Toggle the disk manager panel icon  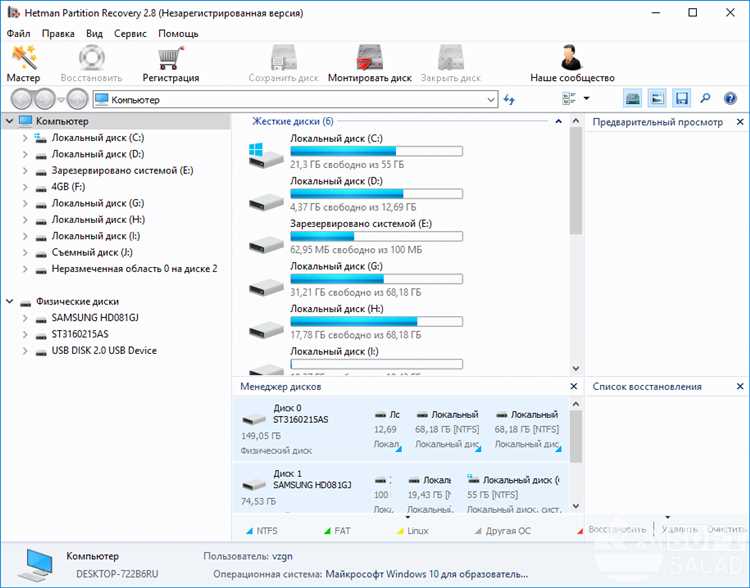(x=633, y=99)
